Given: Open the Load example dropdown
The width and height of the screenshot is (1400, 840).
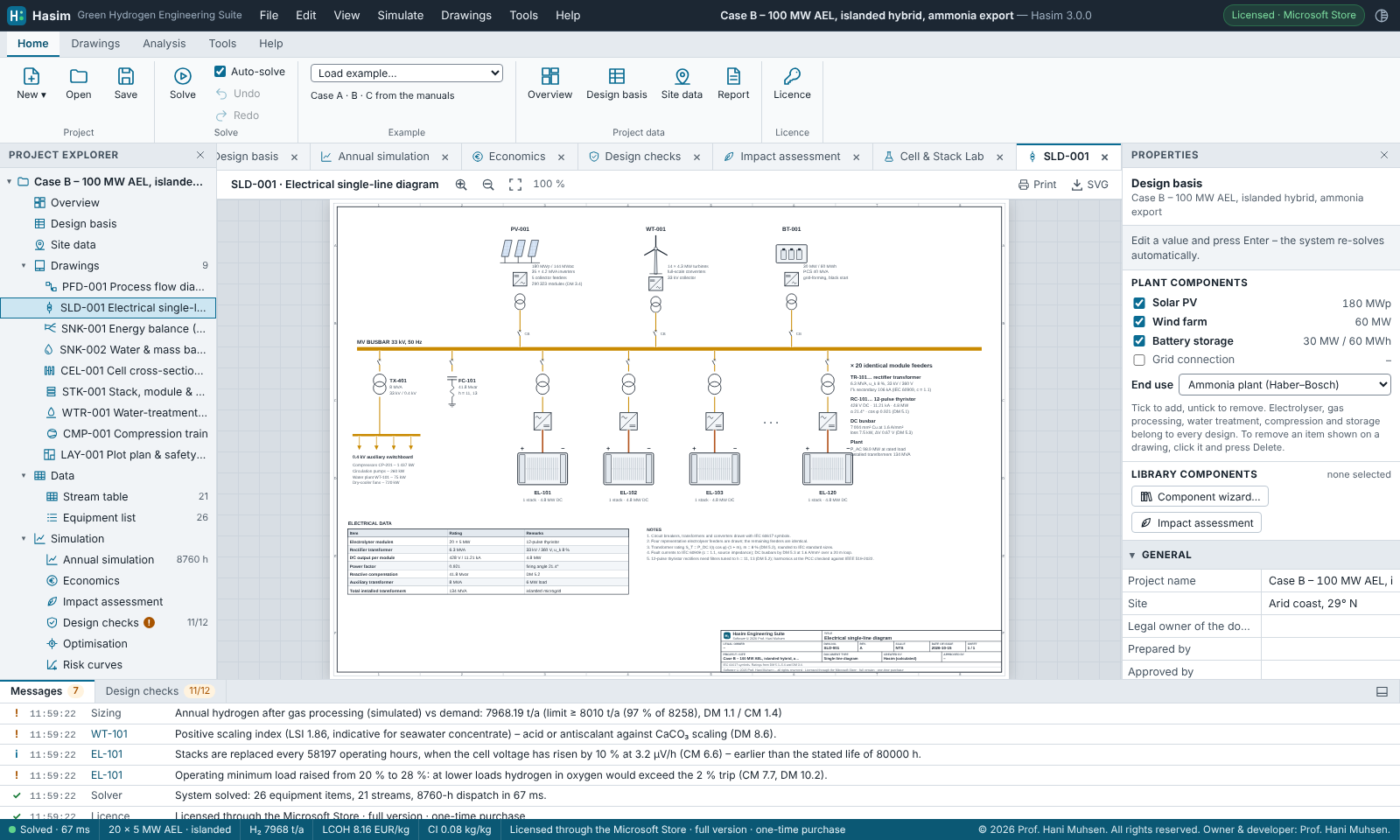Looking at the screenshot, I should [407, 73].
